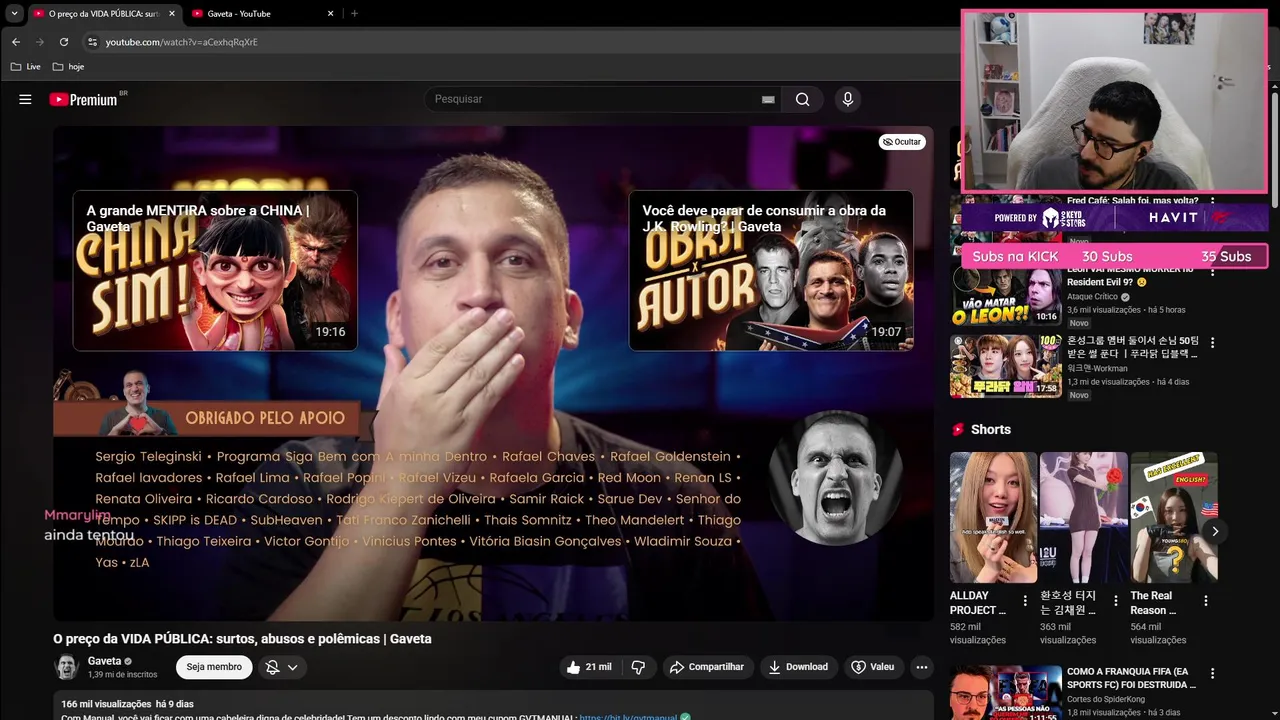This screenshot has height=720, width=1280.
Task: Start voice search with microphone icon
Action: pos(848,99)
